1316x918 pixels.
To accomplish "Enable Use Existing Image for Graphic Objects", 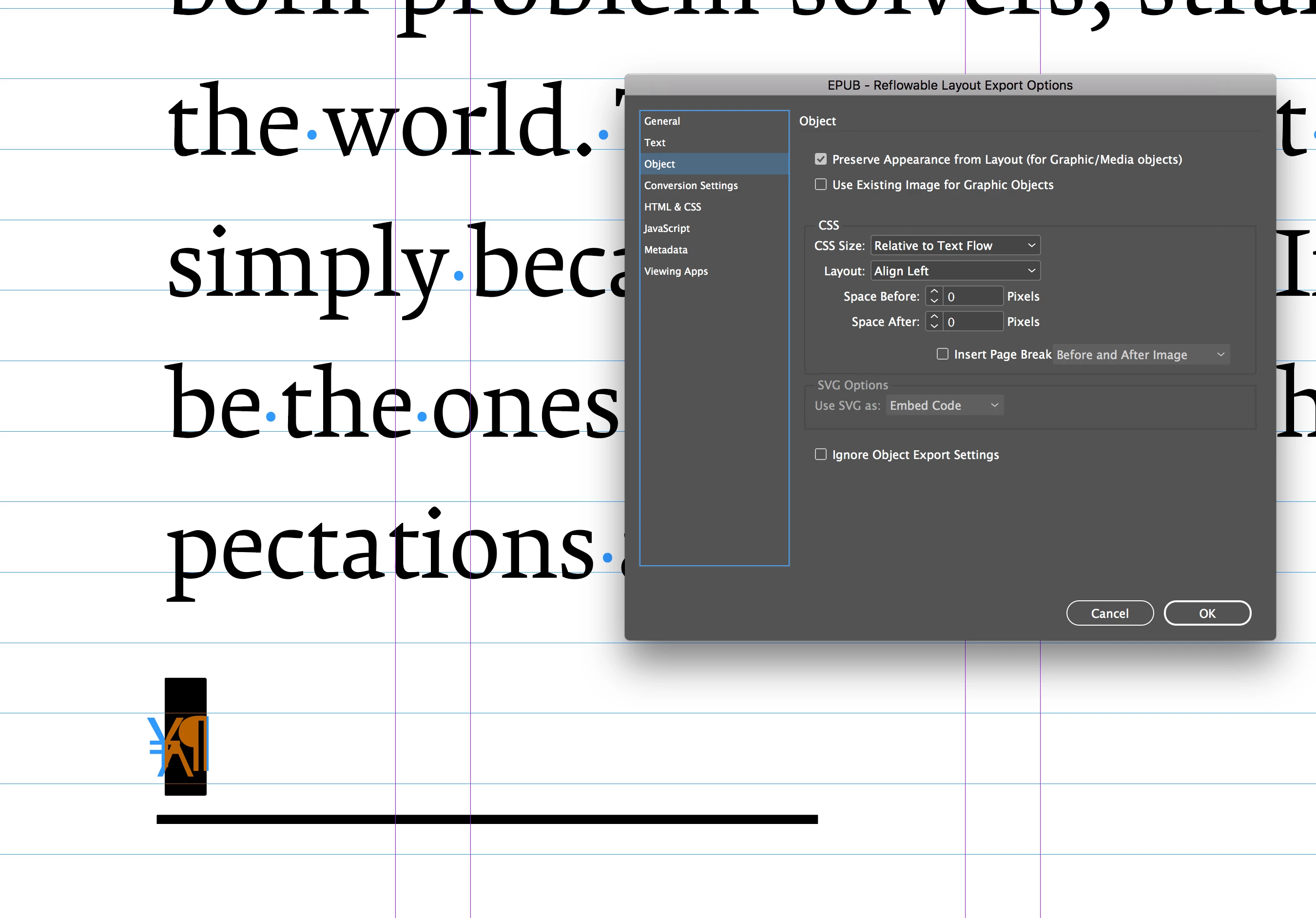I will pyautogui.click(x=820, y=185).
